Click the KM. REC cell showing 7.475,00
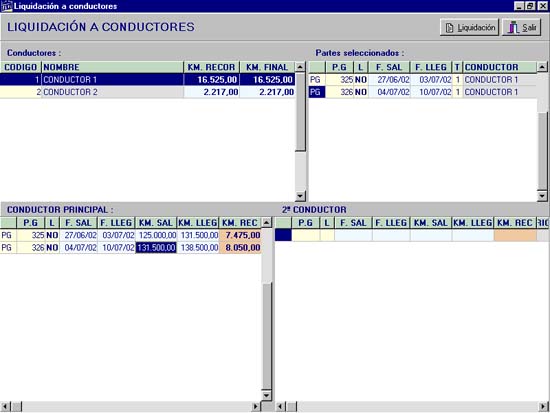The height and width of the screenshot is (413, 550). pyautogui.click(x=240, y=235)
